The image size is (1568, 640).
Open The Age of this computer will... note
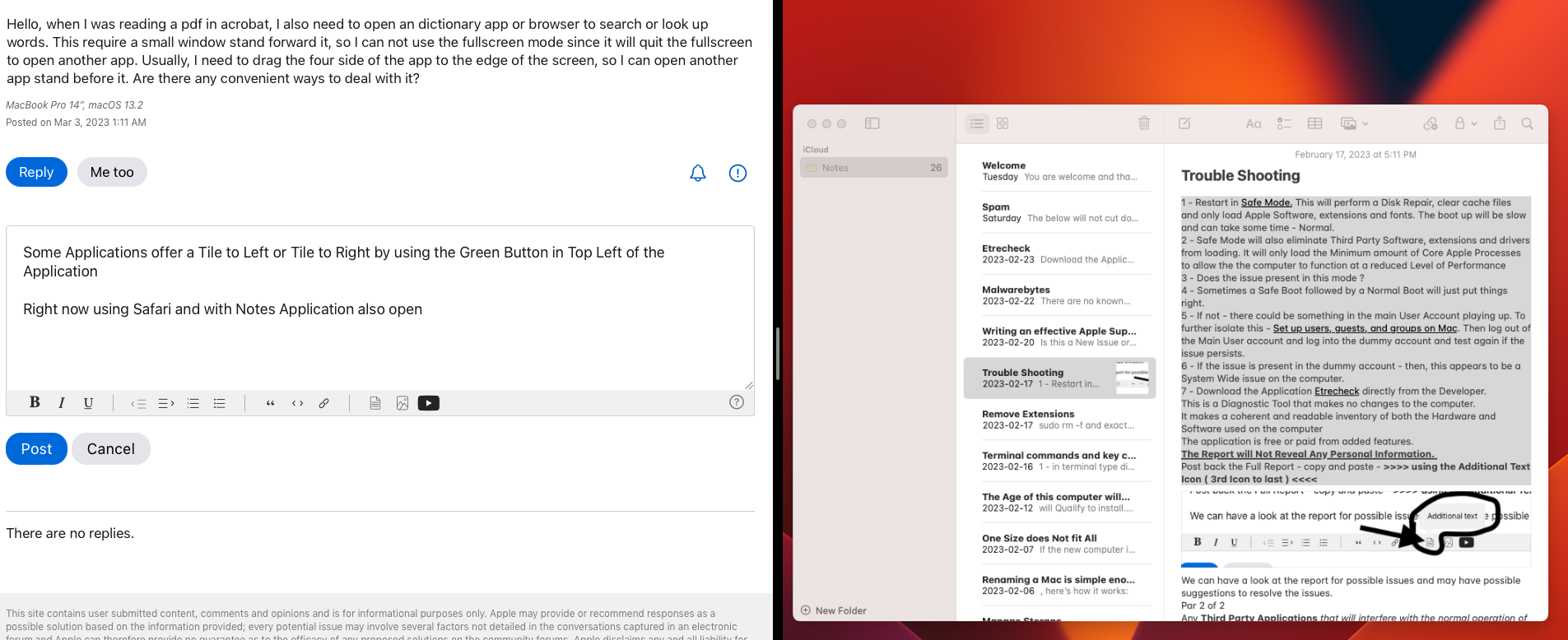tap(1060, 503)
